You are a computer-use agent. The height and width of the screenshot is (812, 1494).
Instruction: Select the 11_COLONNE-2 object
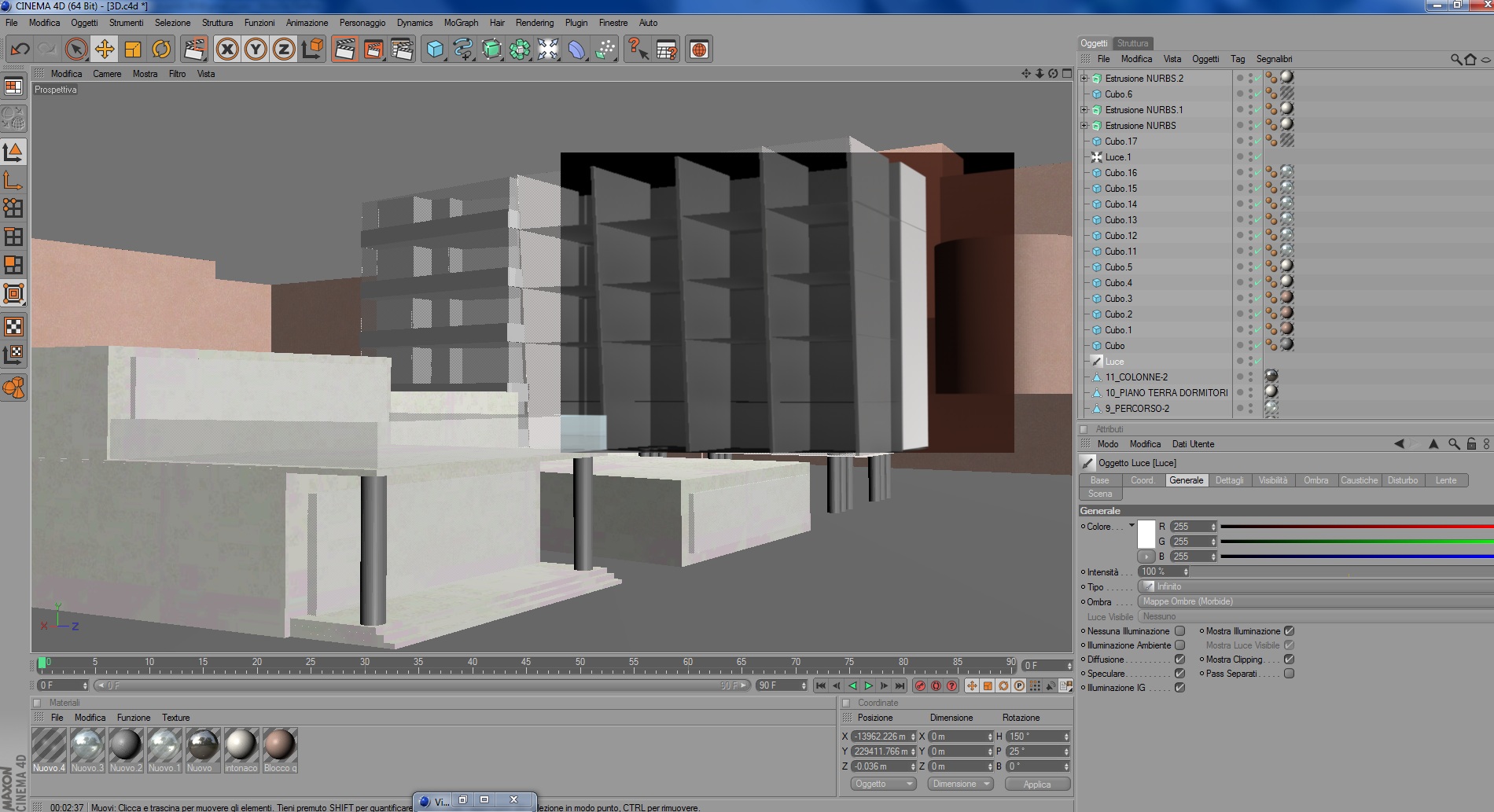(x=1136, y=377)
